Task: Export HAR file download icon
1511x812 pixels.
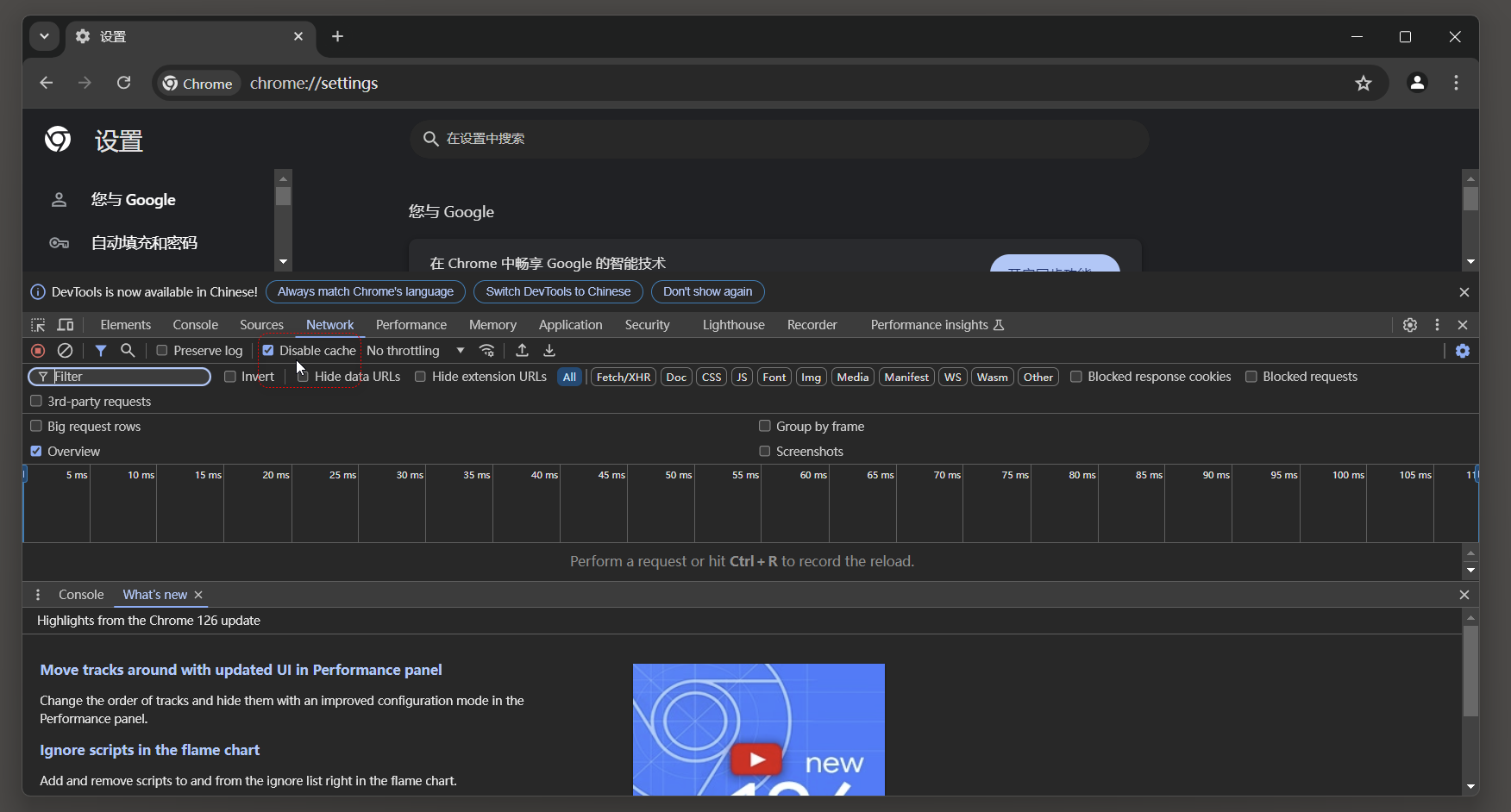Action: pyautogui.click(x=549, y=351)
